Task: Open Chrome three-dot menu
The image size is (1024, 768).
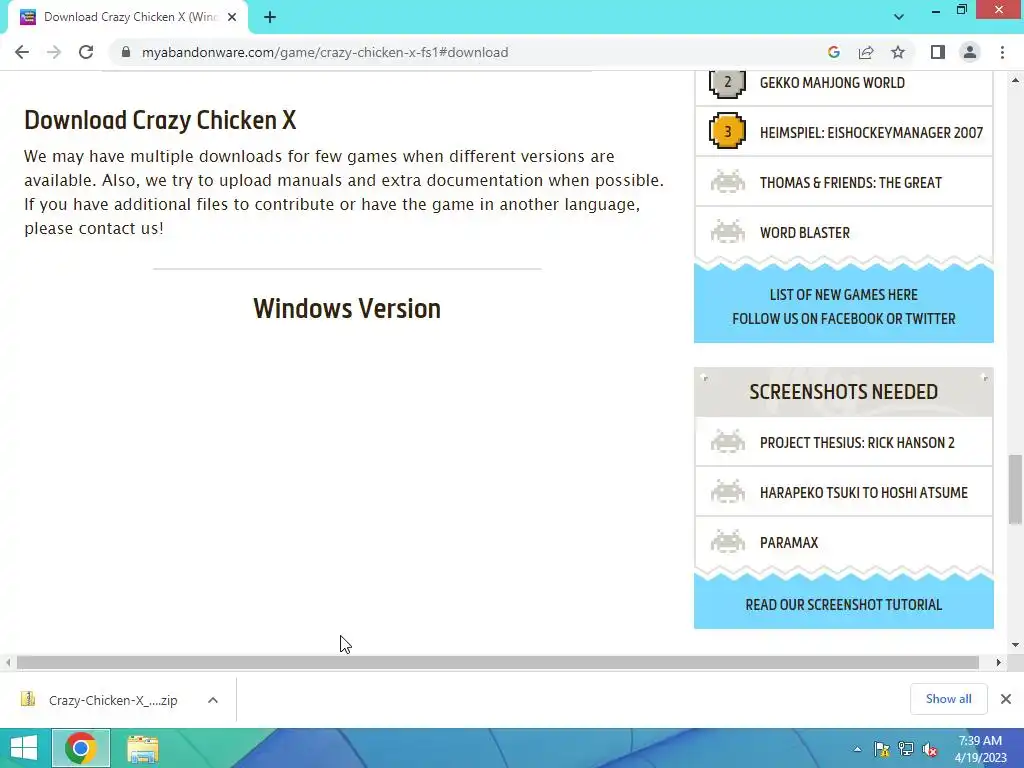Action: click(1002, 52)
